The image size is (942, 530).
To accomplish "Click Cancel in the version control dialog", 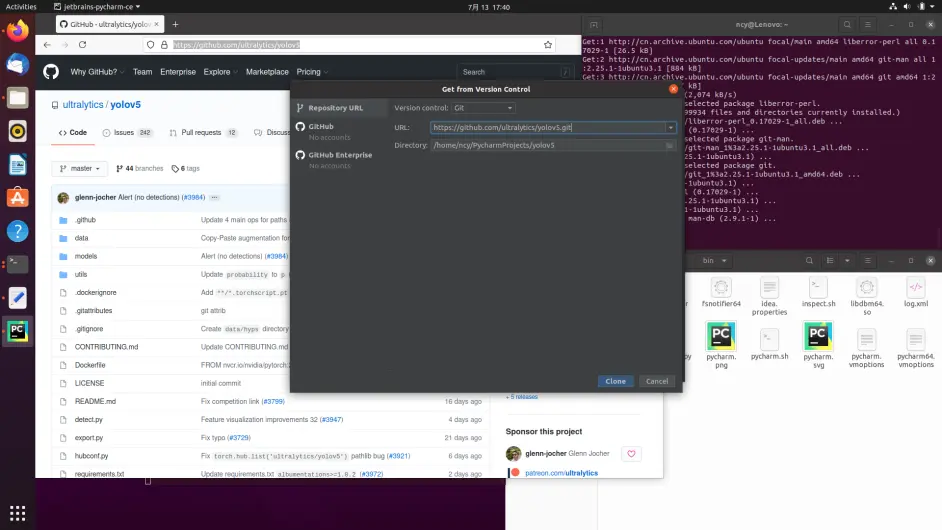I will 657,382.
